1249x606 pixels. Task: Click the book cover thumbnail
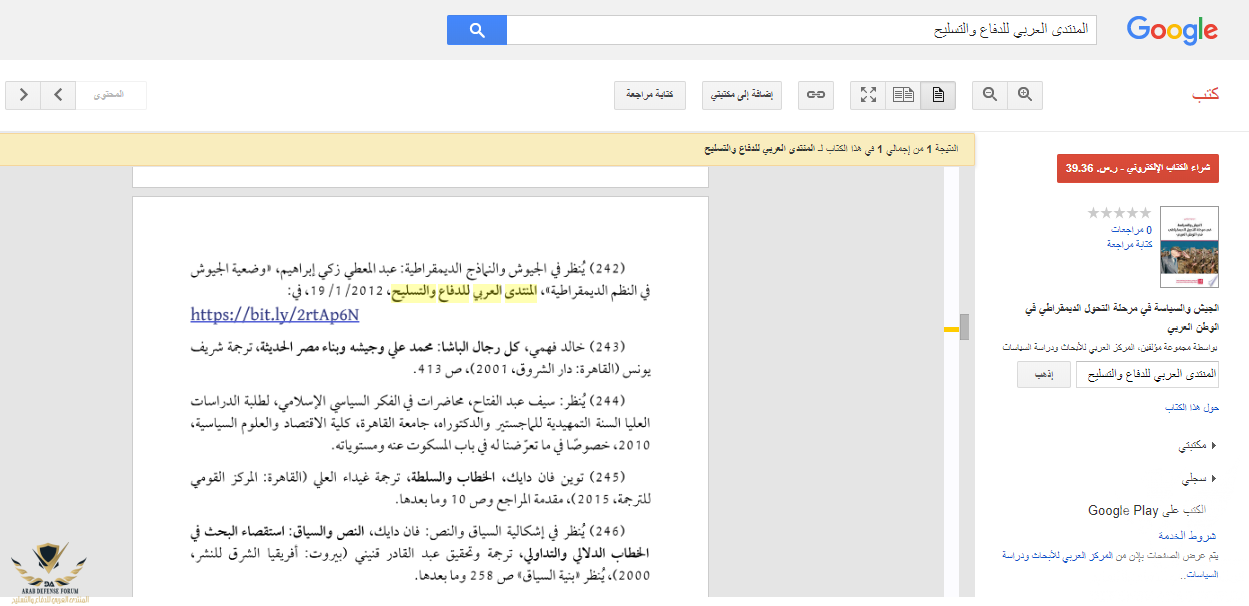click(1182, 247)
